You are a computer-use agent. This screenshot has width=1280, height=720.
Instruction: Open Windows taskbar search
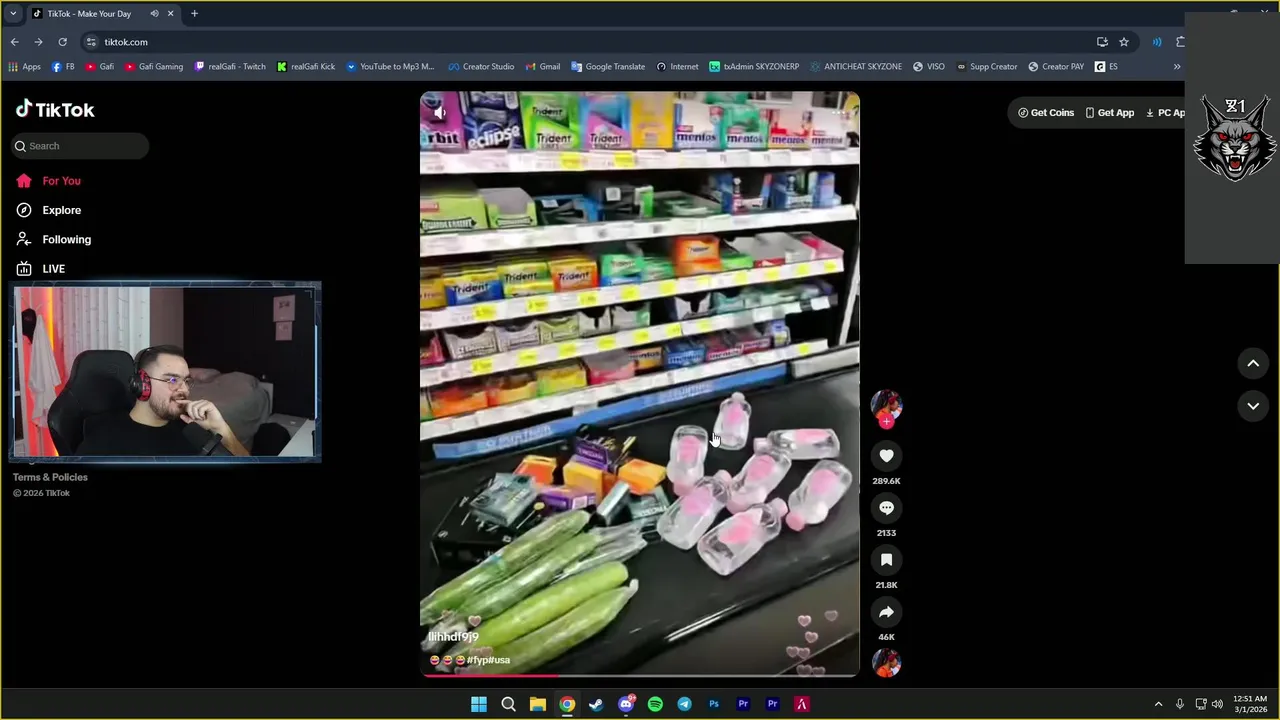508,704
